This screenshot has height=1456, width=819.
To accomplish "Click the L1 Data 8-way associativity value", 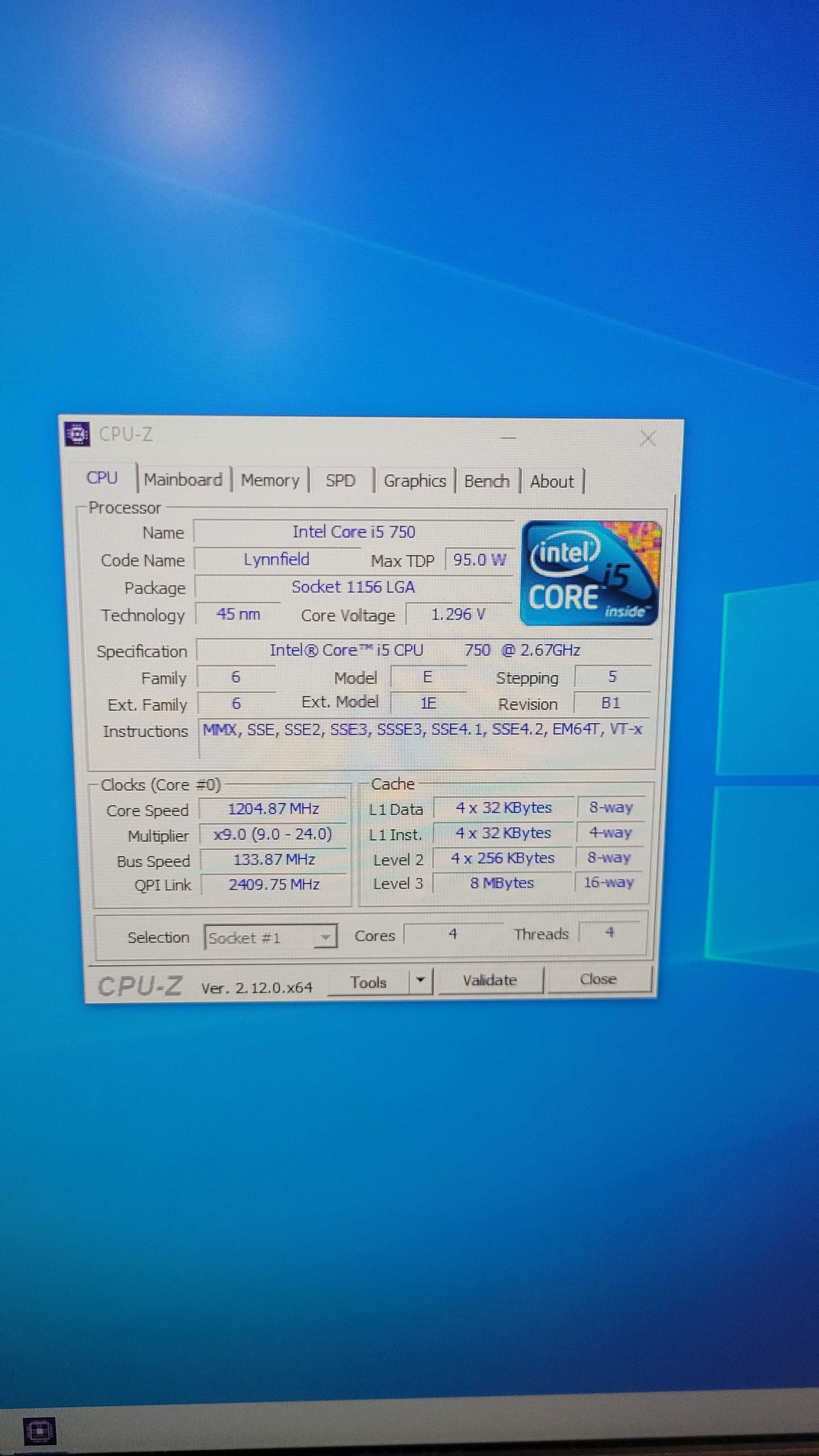I will [611, 807].
